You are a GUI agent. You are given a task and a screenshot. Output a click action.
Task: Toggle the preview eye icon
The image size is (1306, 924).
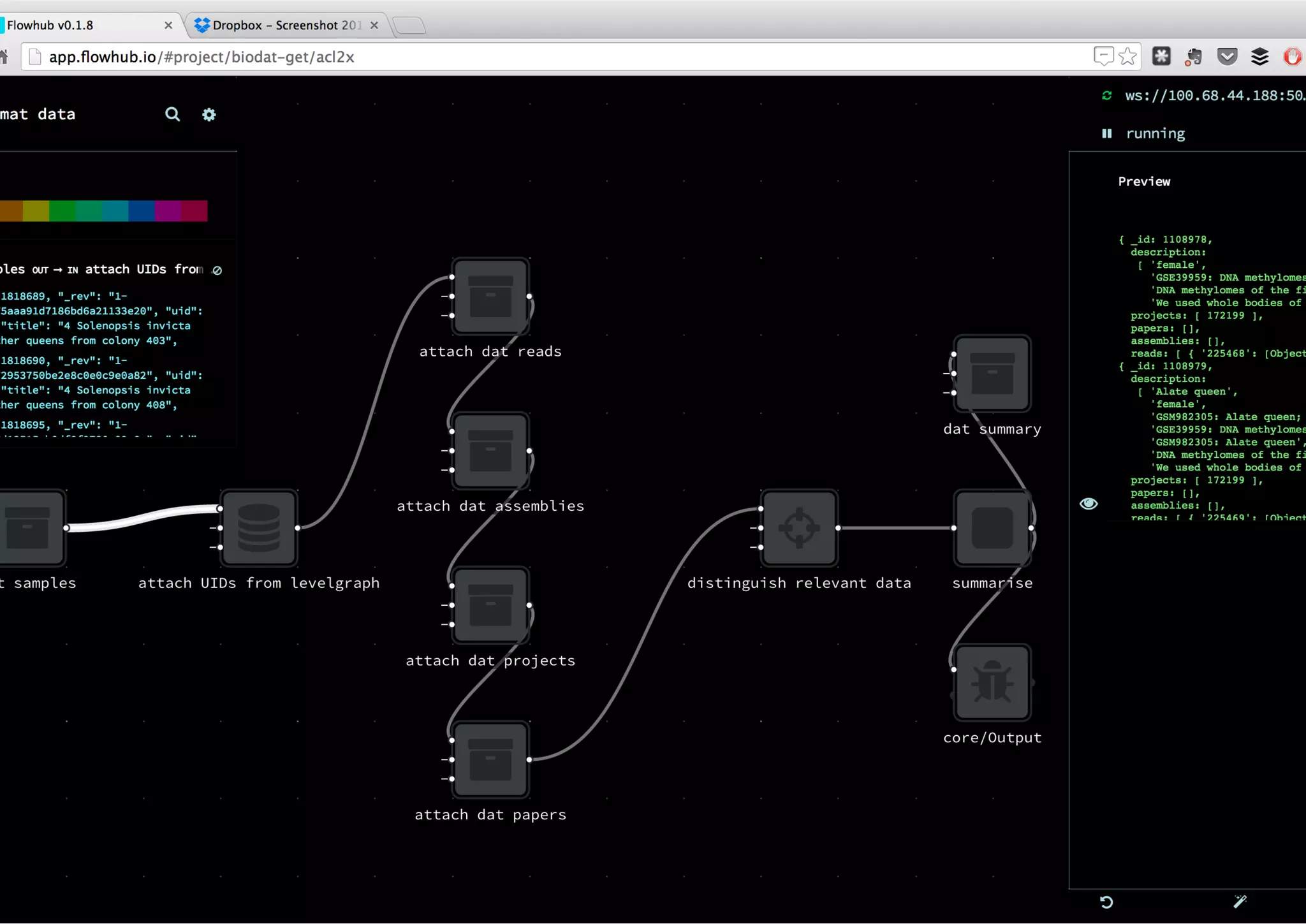tap(1089, 504)
